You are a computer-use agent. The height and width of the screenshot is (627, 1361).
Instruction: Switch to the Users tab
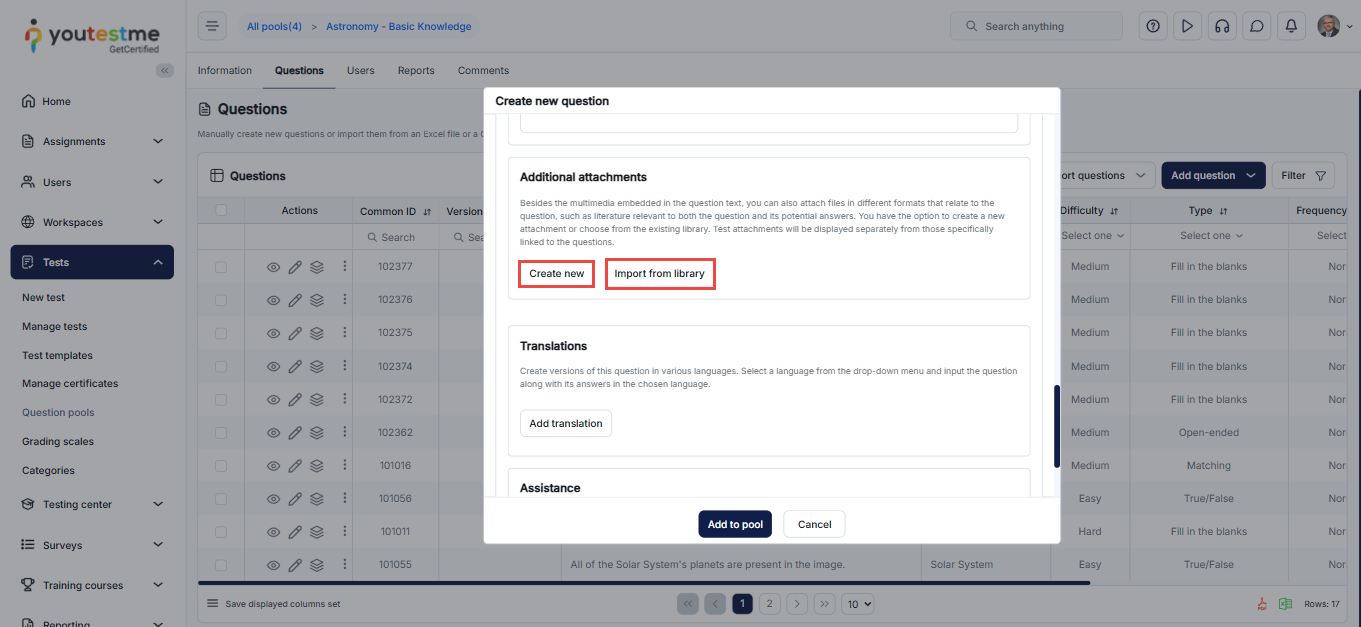(360, 70)
